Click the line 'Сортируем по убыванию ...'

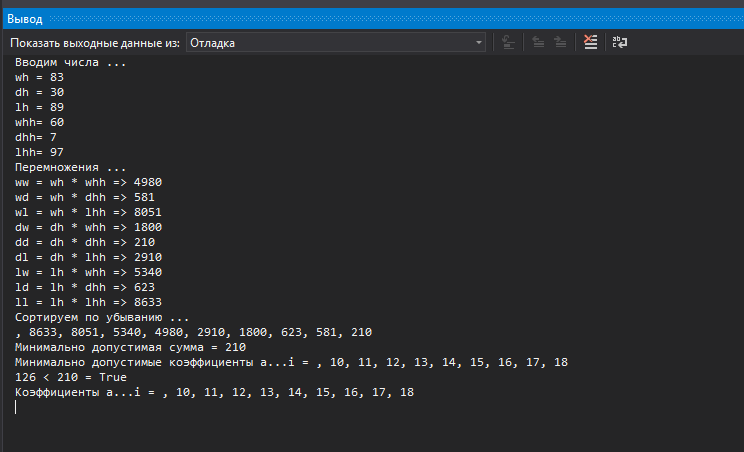point(102,317)
